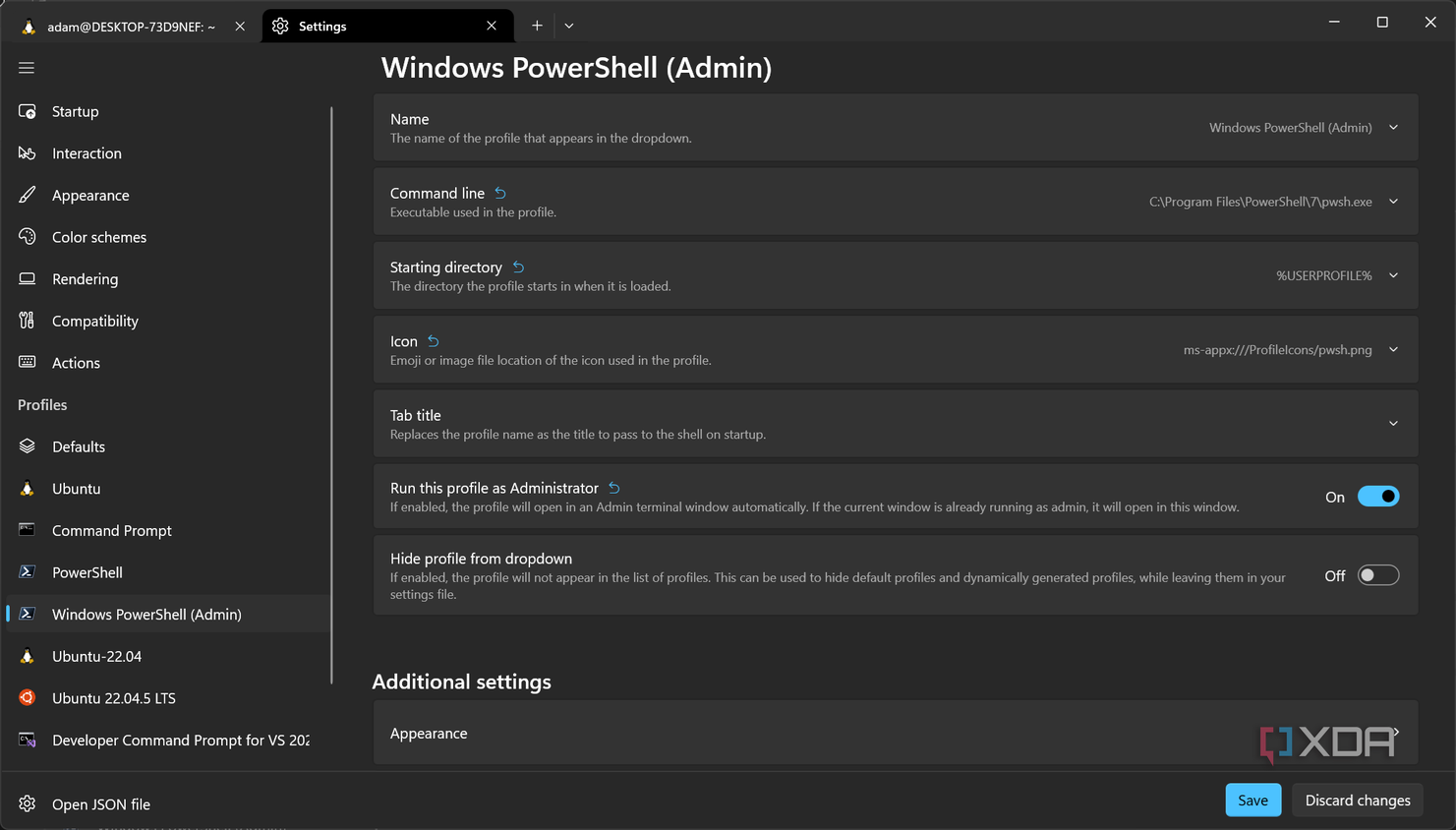The height and width of the screenshot is (830, 1456).
Task: Select the Command Prompt profile
Action: coord(168,530)
